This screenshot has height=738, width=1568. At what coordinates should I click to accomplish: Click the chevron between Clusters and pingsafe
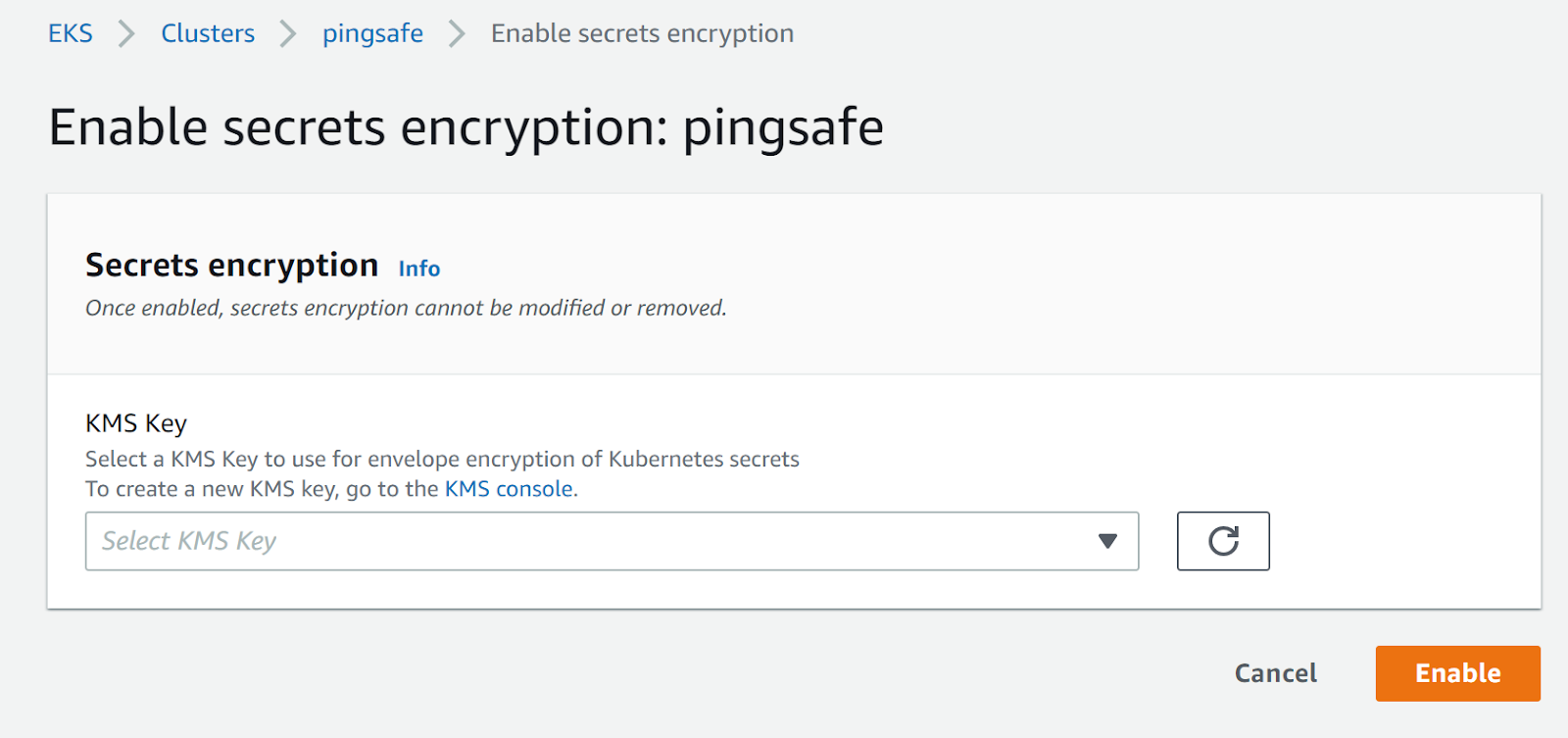(x=288, y=33)
